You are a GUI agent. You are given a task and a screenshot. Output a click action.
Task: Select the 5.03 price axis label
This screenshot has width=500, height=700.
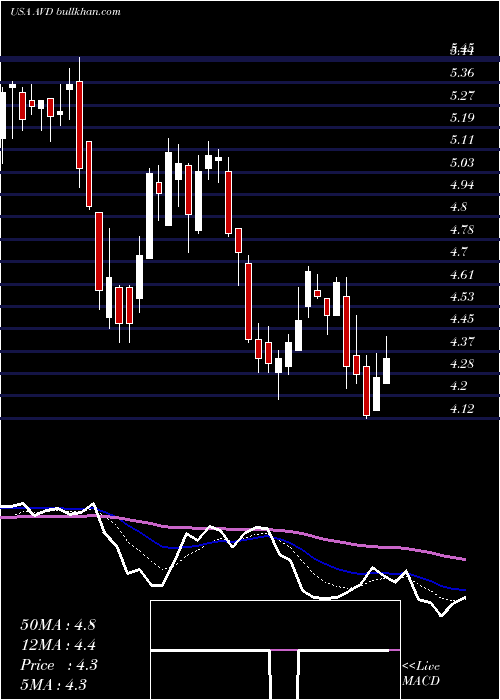[462, 162]
